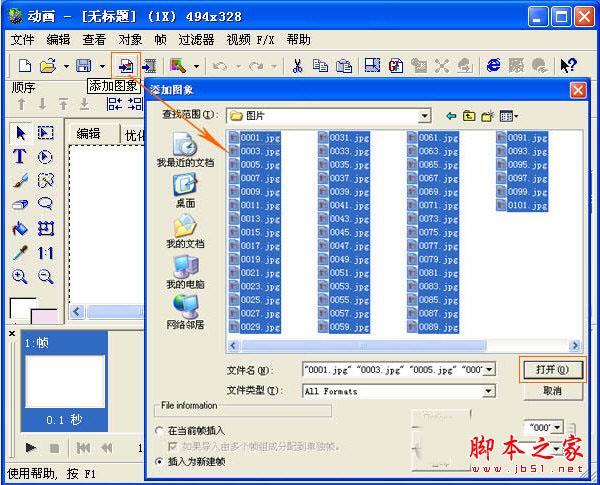
Task: Select the Paint bucket fill tool
Action: (x=20, y=229)
